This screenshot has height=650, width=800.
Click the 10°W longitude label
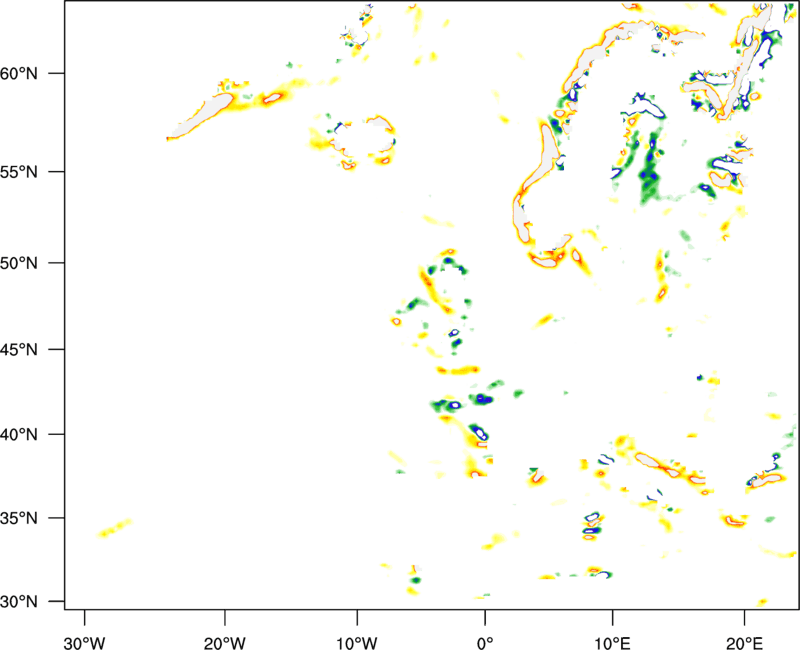[357, 643]
